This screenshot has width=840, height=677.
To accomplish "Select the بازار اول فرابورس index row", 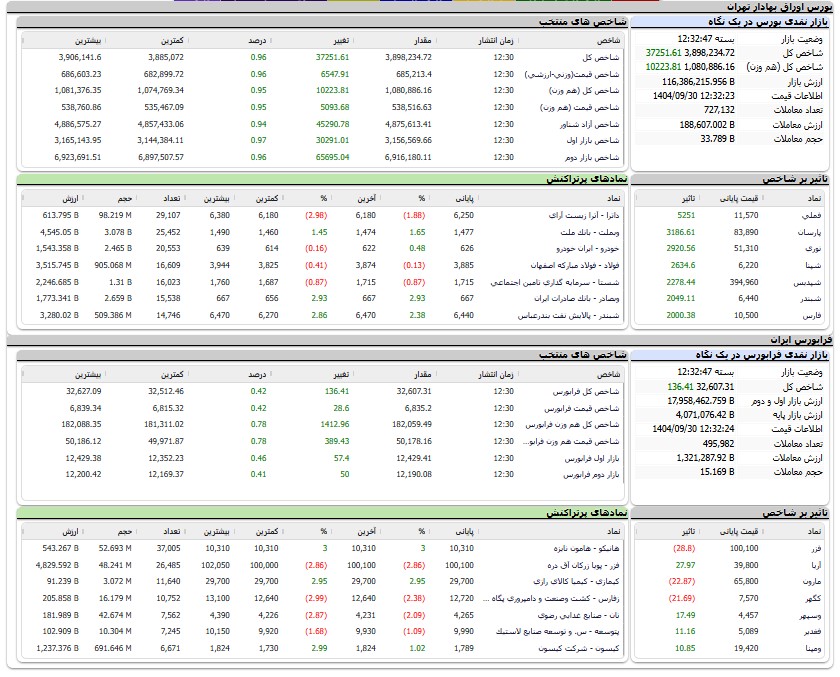I will coord(583,457).
